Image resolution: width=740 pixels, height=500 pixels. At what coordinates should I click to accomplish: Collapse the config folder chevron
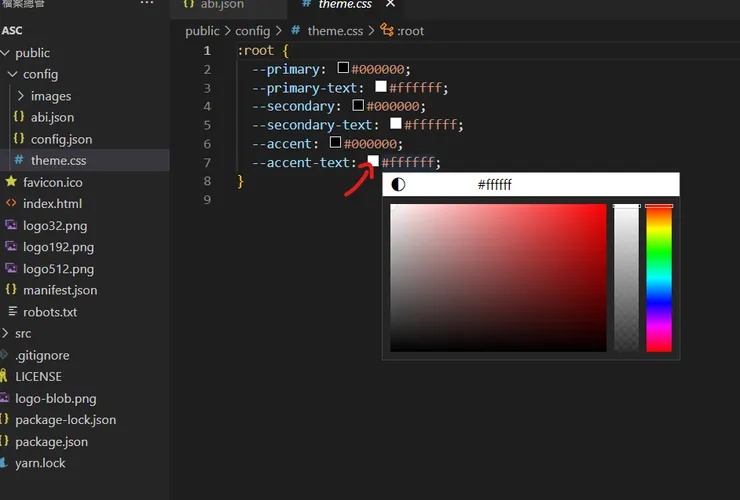coord(13,74)
